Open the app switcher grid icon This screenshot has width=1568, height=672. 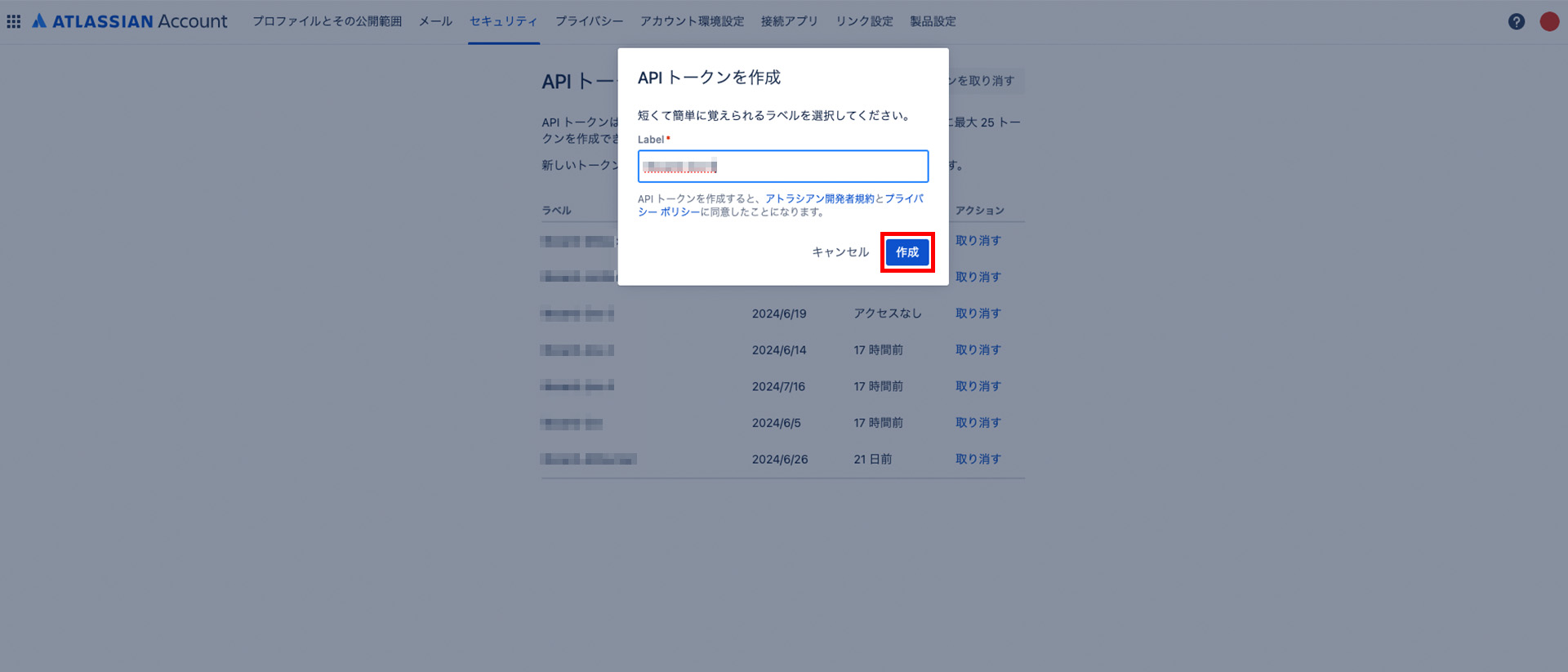click(x=14, y=21)
